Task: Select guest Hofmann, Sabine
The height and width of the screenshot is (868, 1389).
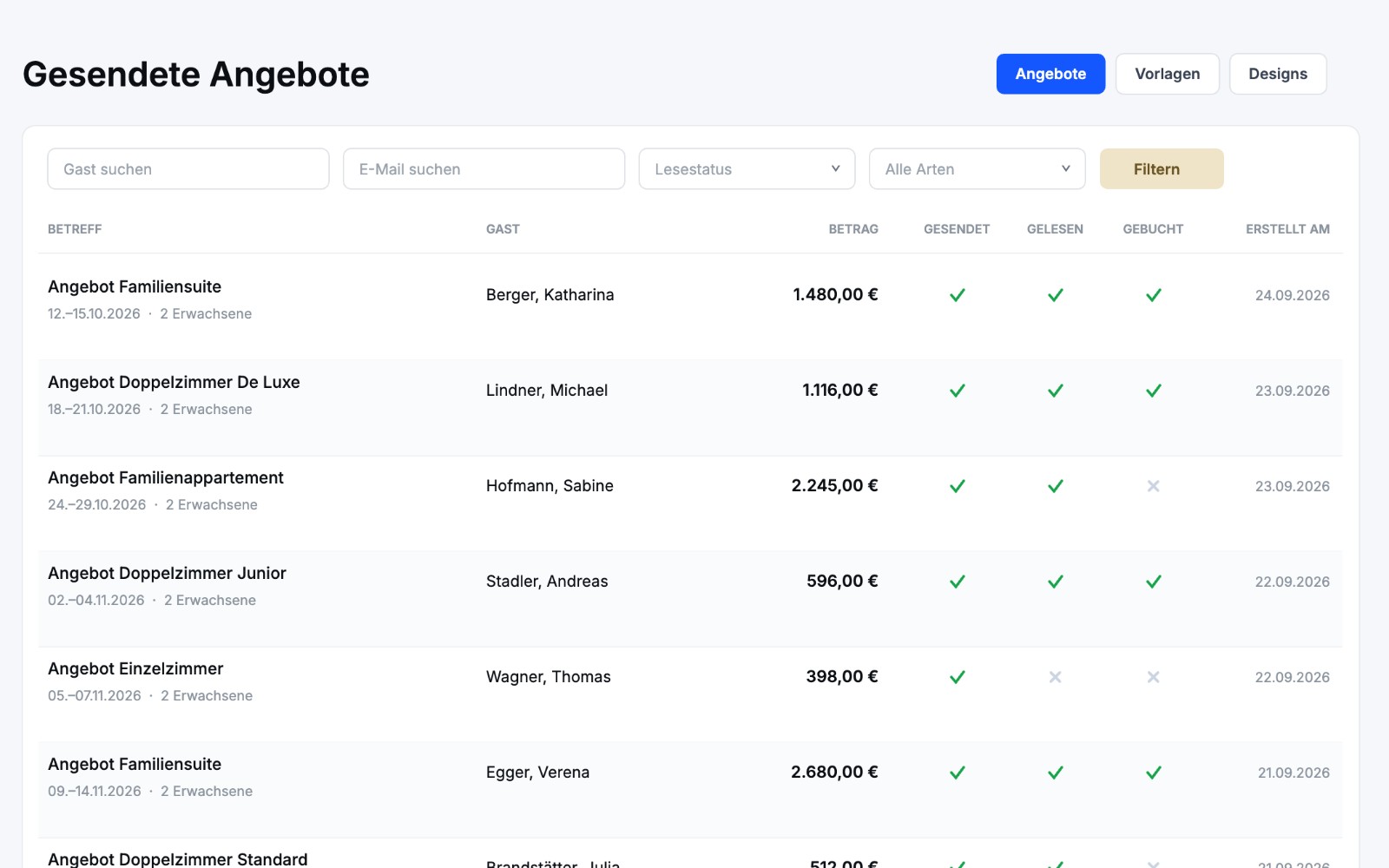Action: tap(550, 486)
